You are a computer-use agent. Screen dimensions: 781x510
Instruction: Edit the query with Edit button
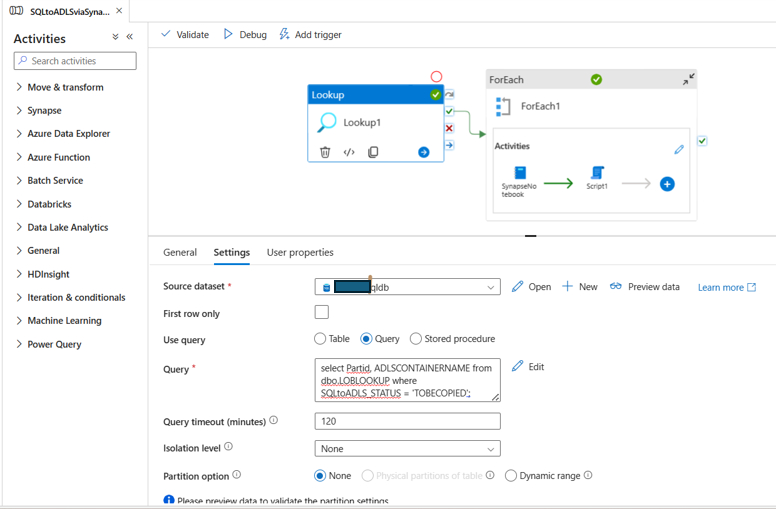(x=528, y=367)
